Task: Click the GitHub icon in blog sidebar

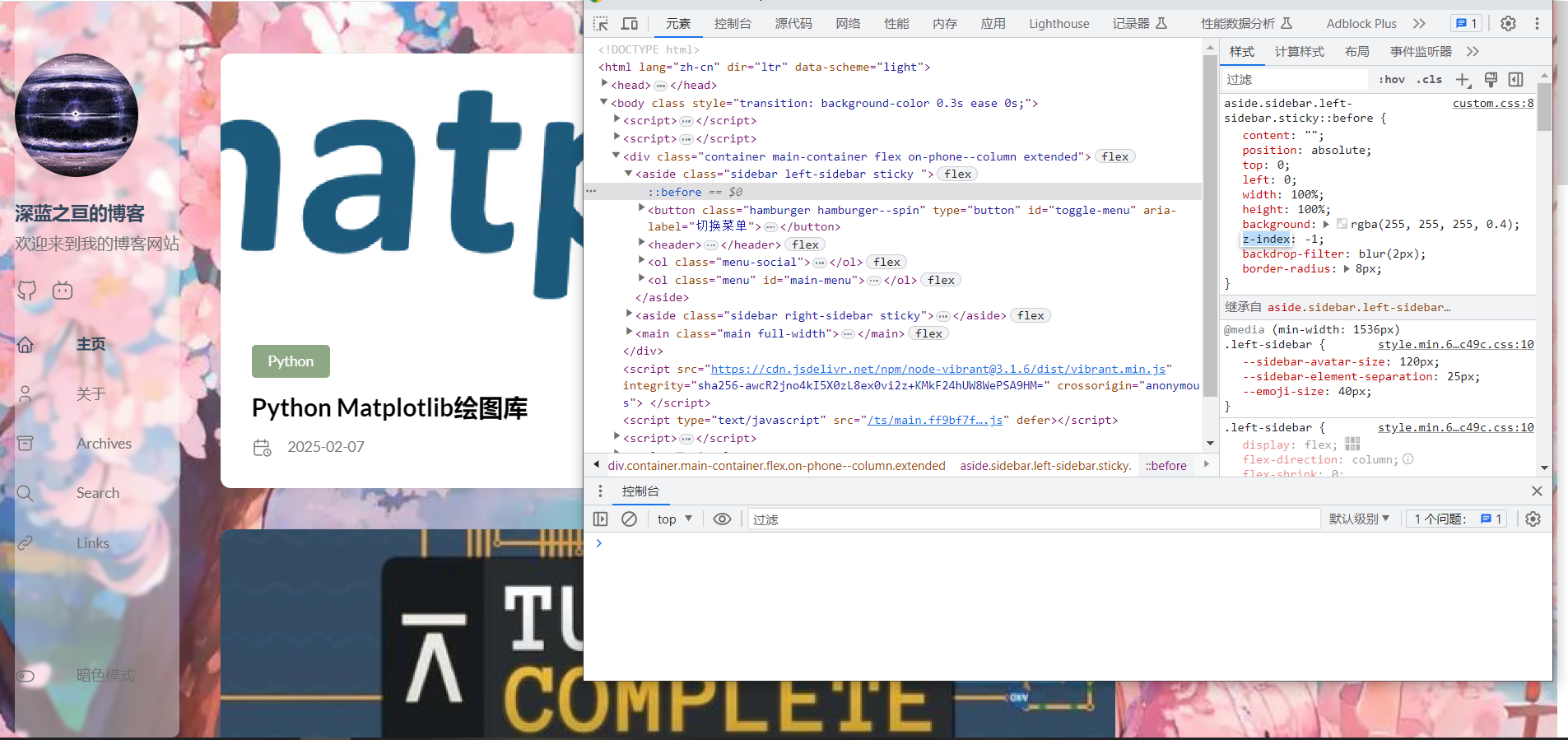Action: pyautogui.click(x=27, y=290)
